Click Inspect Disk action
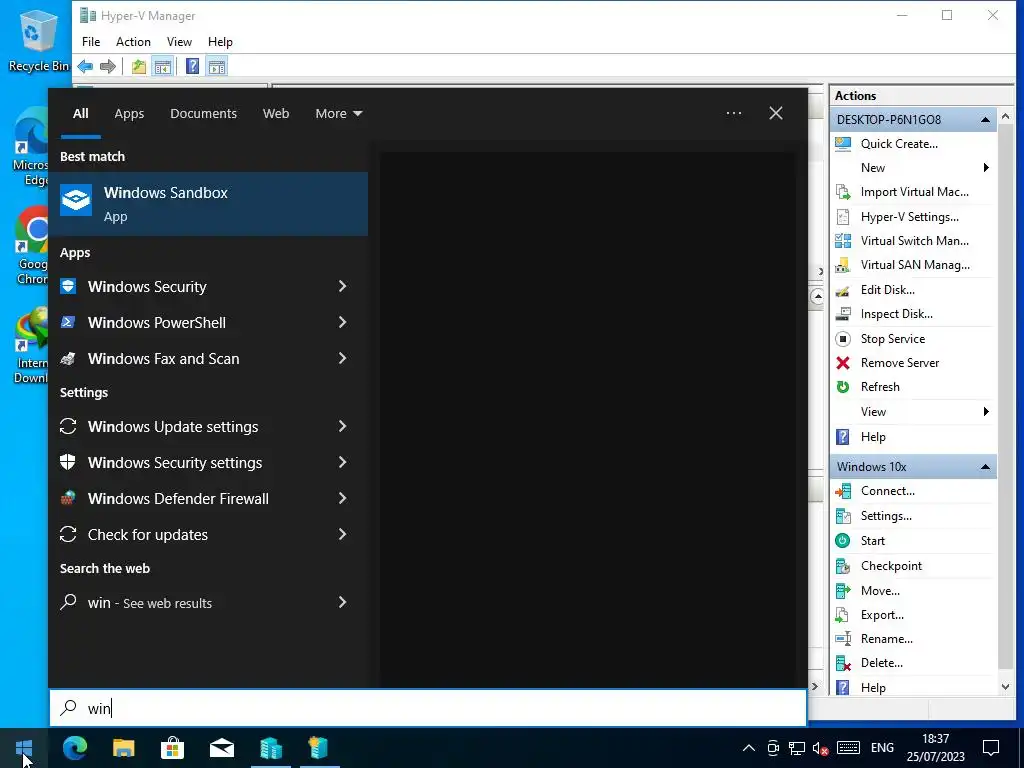 pyautogui.click(x=896, y=314)
